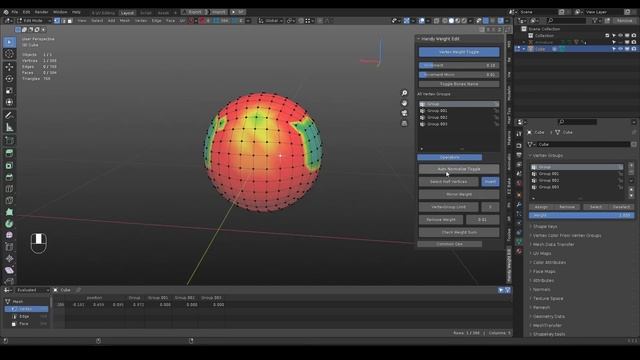Click Deselect button under vertex groups

pos(621,207)
